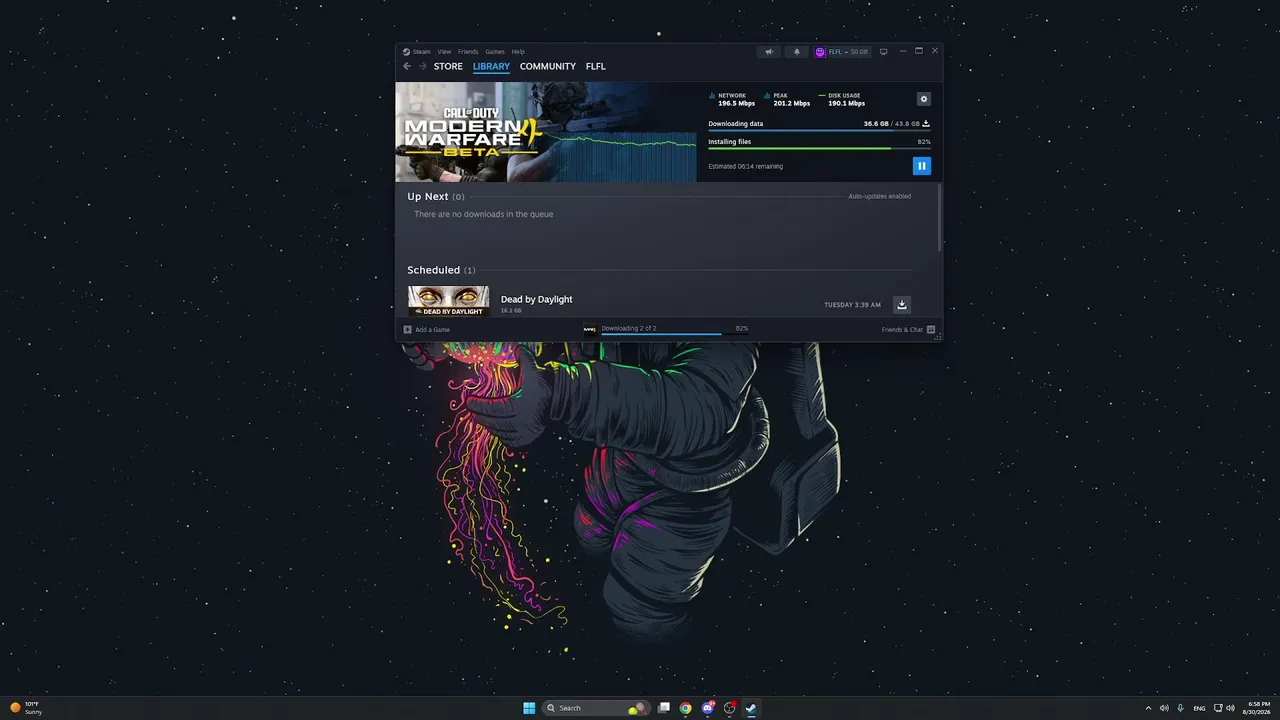Open Task View on the taskbar
This screenshot has height=720, width=1280.
[x=663, y=708]
